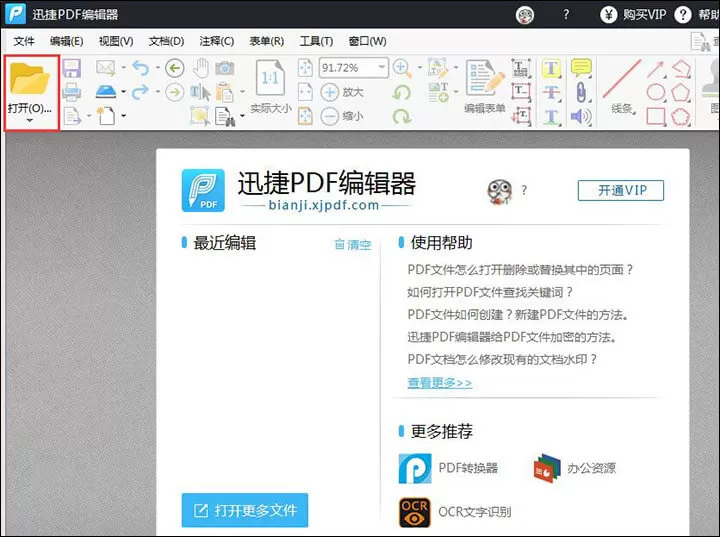Click 购买VIP in the title bar
This screenshot has width=720, height=537.
pyautogui.click(x=634, y=15)
